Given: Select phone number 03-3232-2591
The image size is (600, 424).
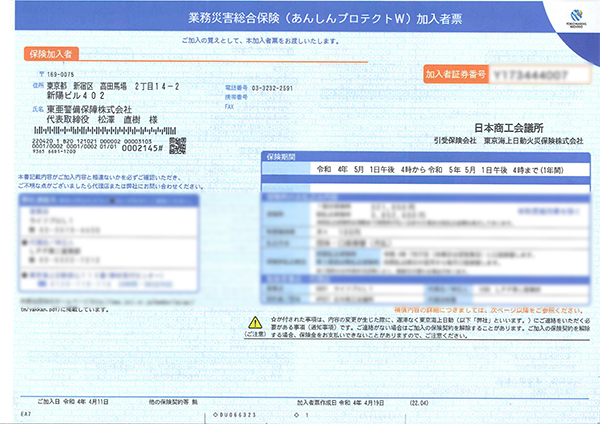Looking at the screenshot, I should tap(272, 88).
